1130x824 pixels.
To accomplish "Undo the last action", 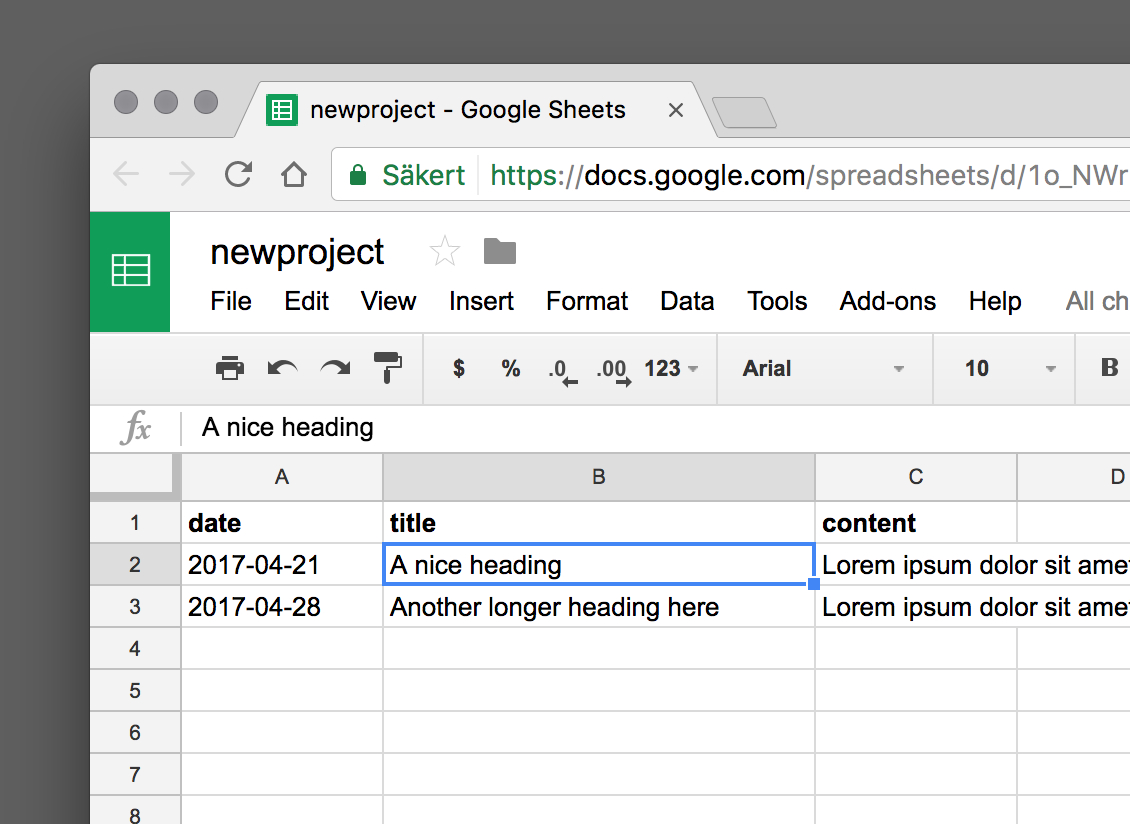I will pos(283,368).
